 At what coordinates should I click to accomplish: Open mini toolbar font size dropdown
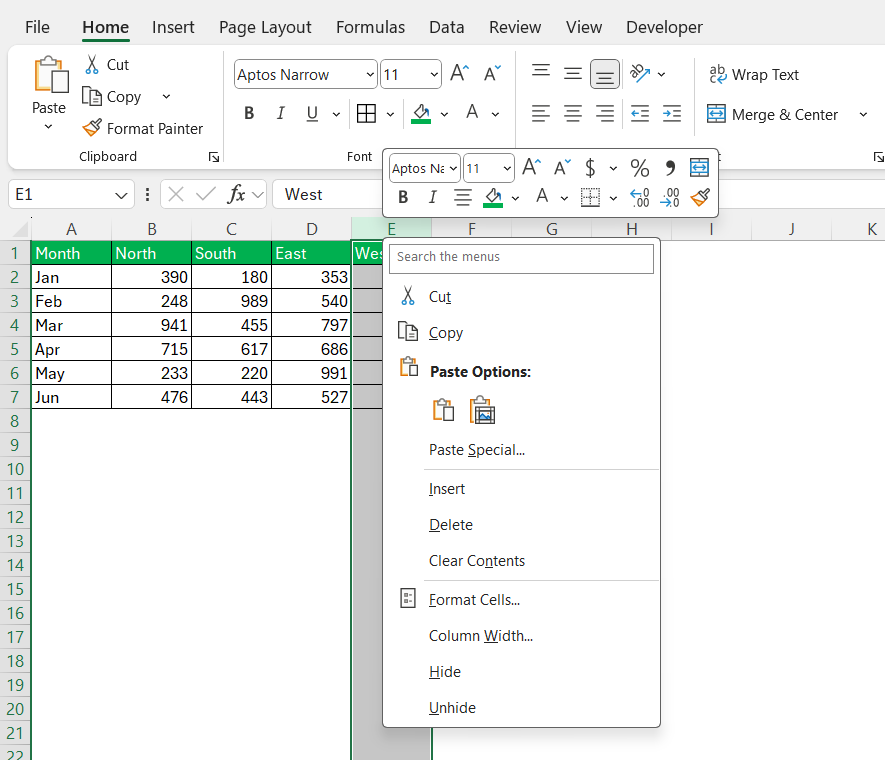[507, 168]
